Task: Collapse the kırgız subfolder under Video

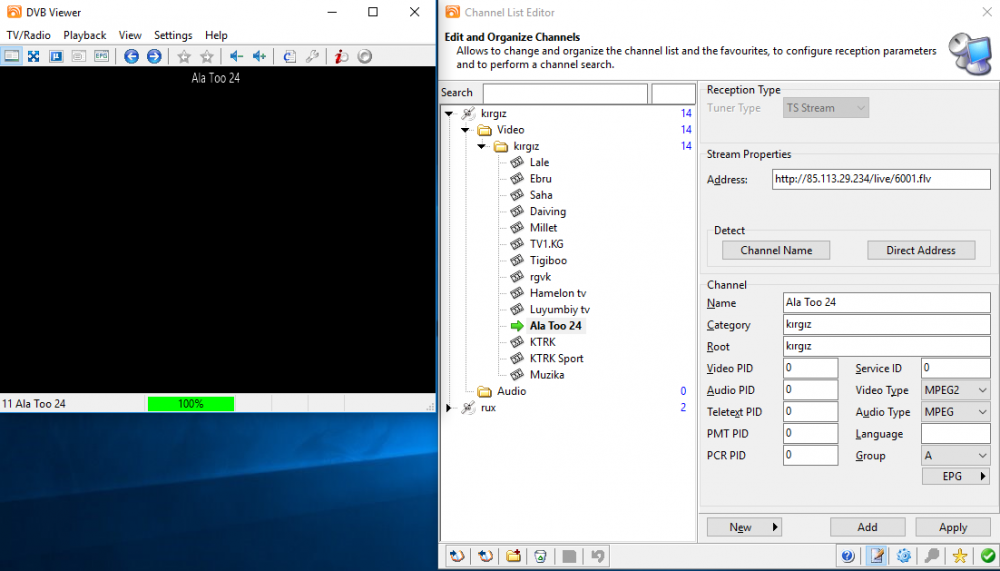Action: pos(482,146)
